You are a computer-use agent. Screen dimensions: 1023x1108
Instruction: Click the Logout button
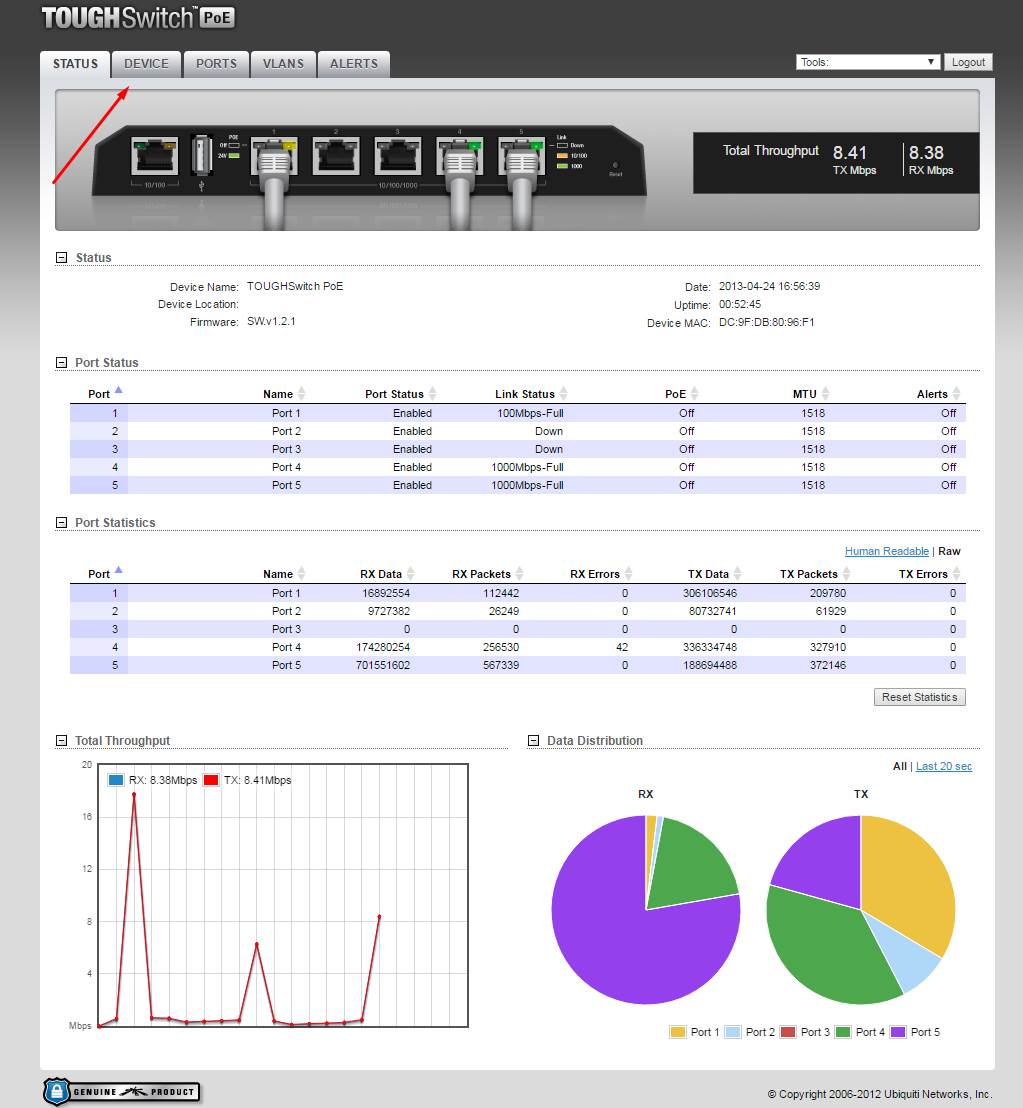967,62
